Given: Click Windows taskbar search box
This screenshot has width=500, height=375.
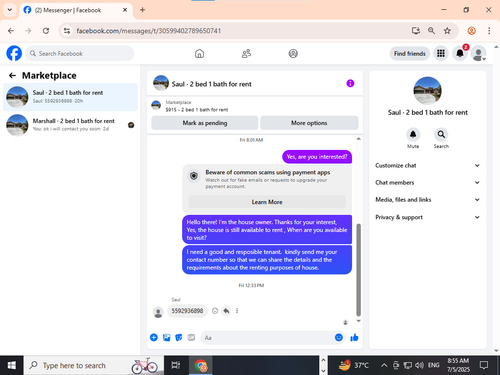Looking at the screenshot, I should tap(94, 365).
